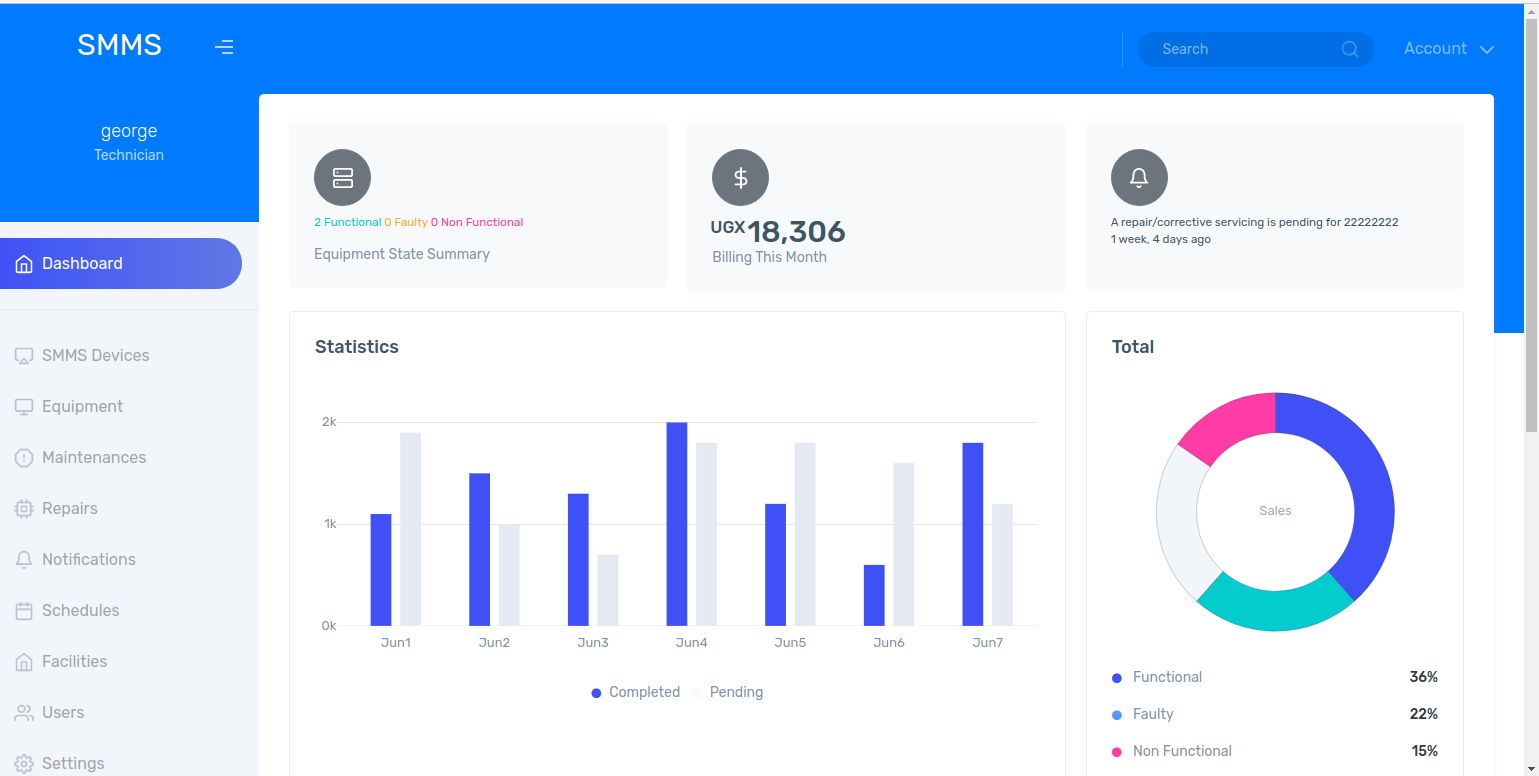The height and width of the screenshot is (776, 1539).
Task: Click the Total card heading
Action: [1133, 347]
